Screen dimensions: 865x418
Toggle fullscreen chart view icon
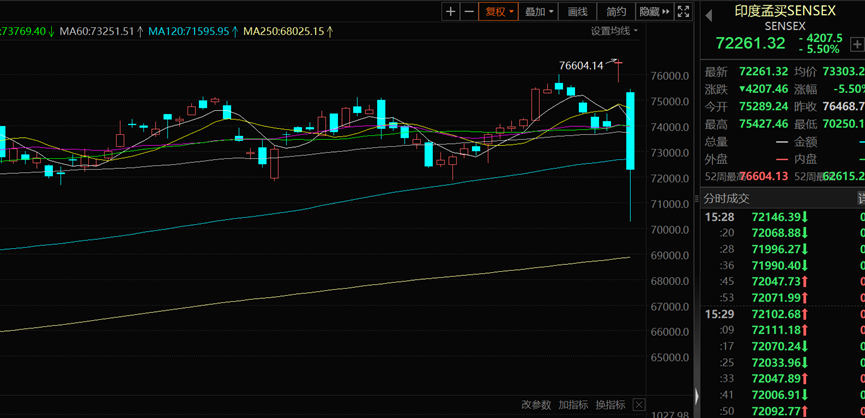[x=683, y=12]
